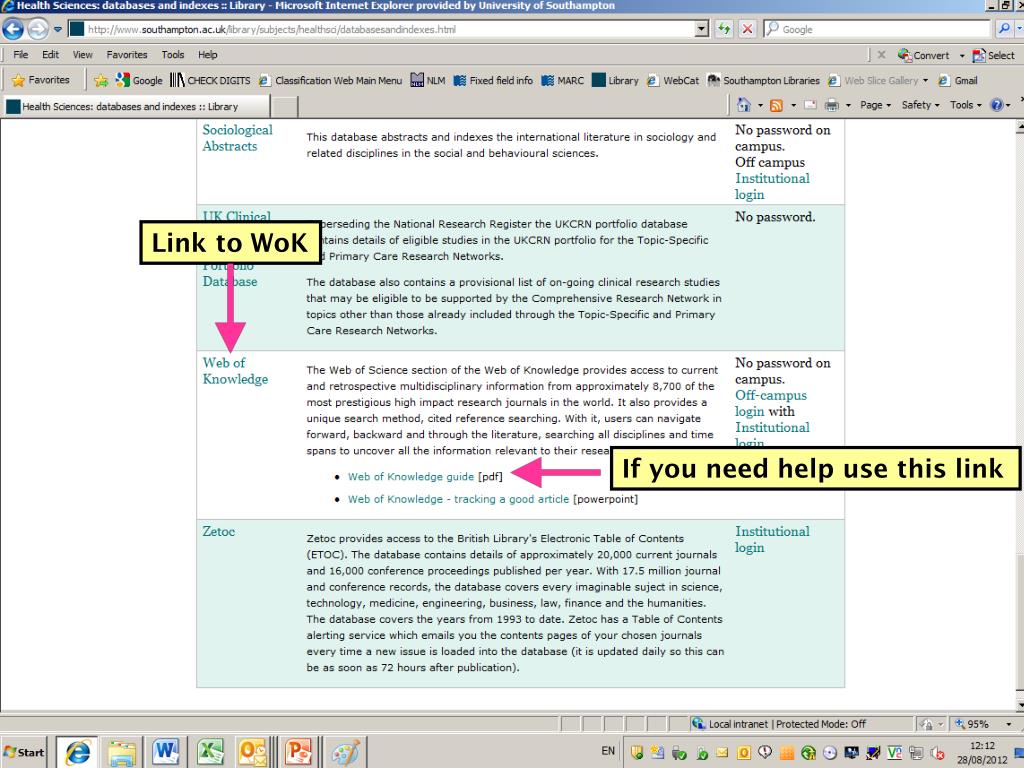Open Microsoft Word taskbar icon
This screenshot has height=768, width=1024.
tap(165, 752)
